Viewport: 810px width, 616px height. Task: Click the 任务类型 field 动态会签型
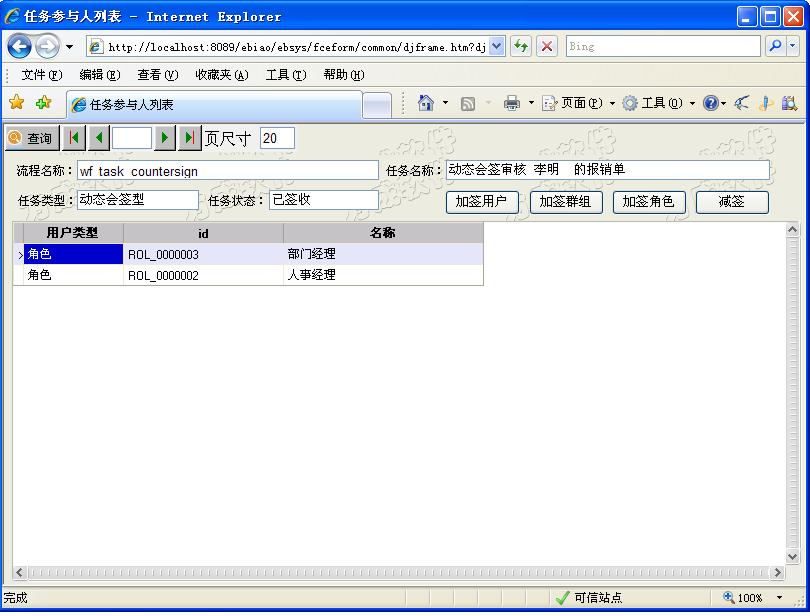[x=138, y=200]
